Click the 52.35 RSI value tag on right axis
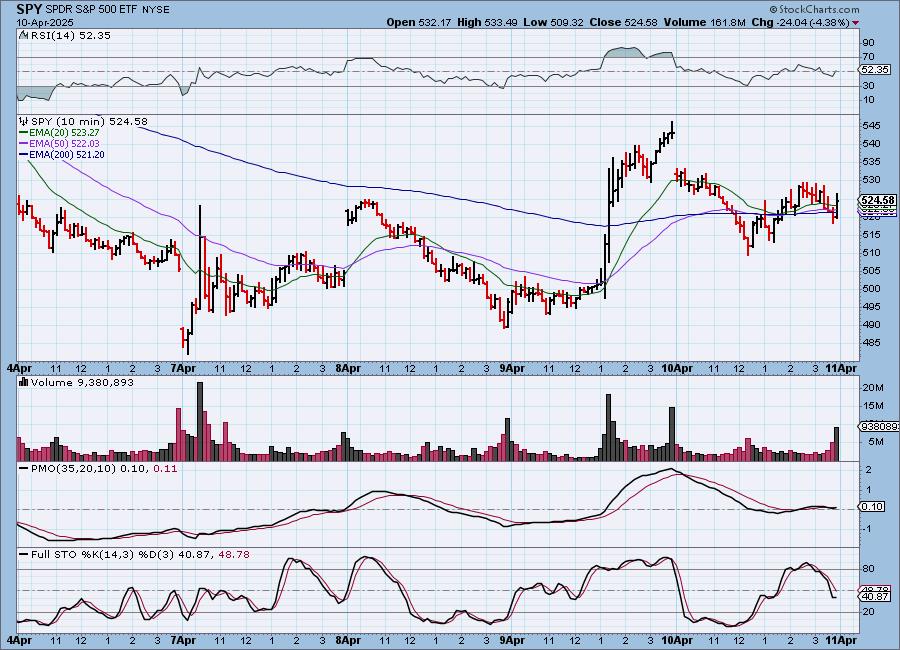The width and height of the screenshot is (900, 650). 876,69
